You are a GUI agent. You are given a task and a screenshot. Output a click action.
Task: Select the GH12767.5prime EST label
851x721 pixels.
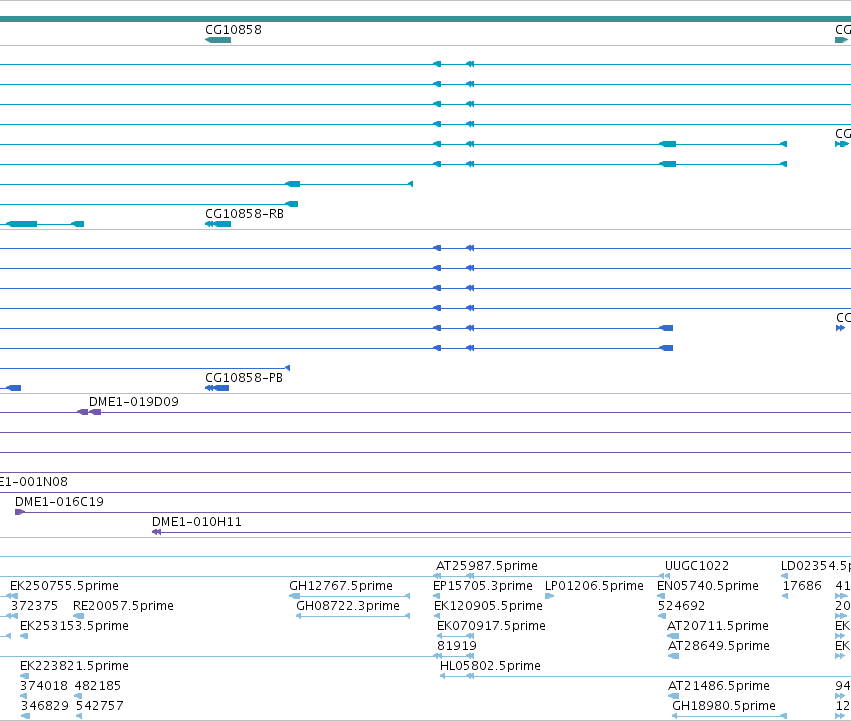(x=341, y=586)
